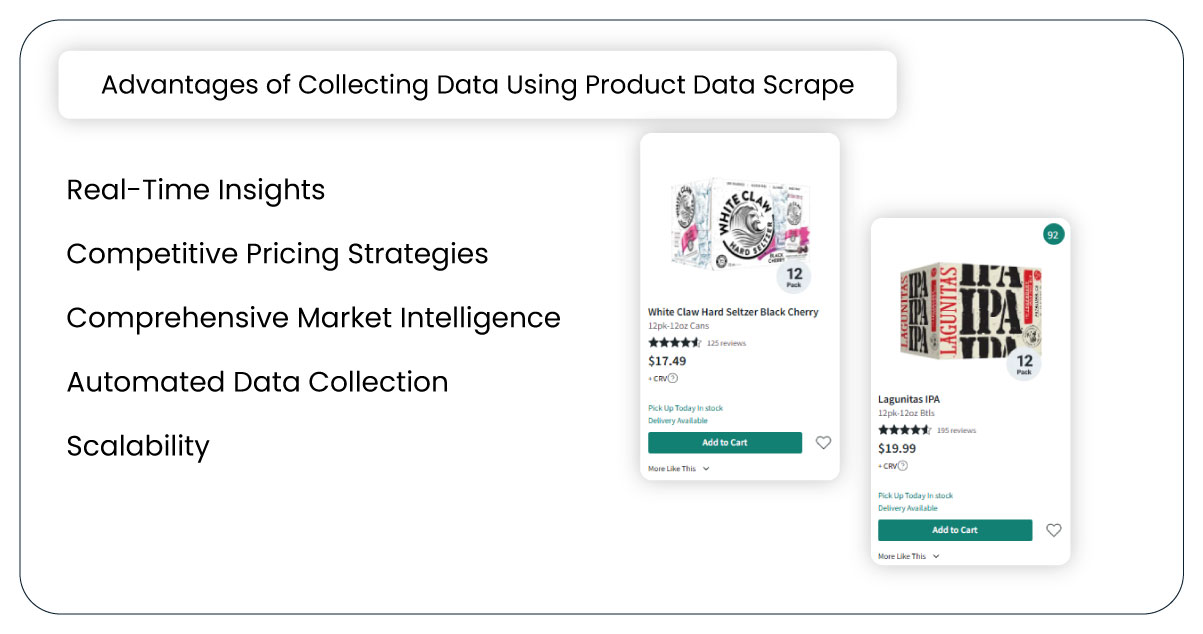Add White Claw Hard Seltzer to cart

pos(724,442)
